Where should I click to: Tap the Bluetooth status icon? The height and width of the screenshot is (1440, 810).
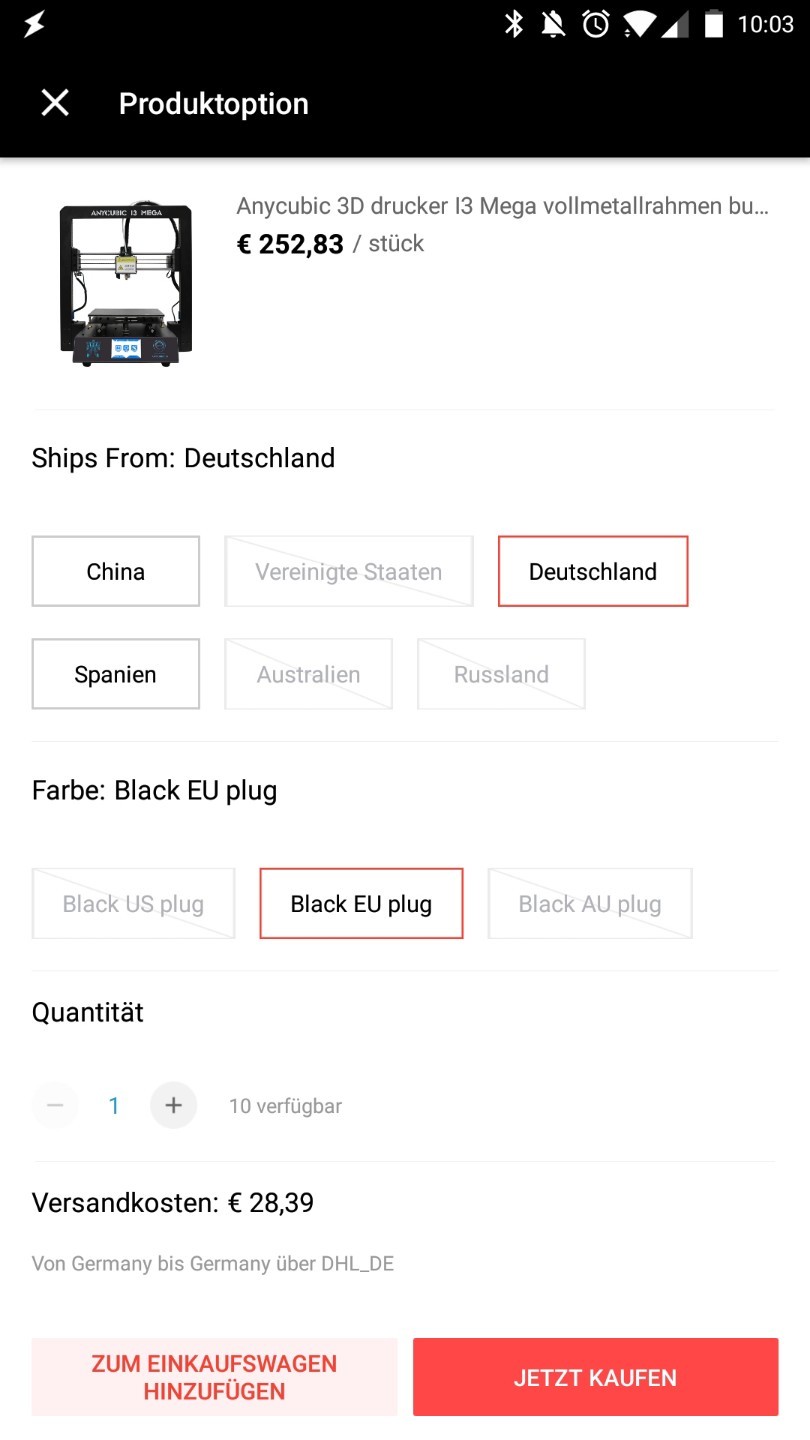[514, 24]
